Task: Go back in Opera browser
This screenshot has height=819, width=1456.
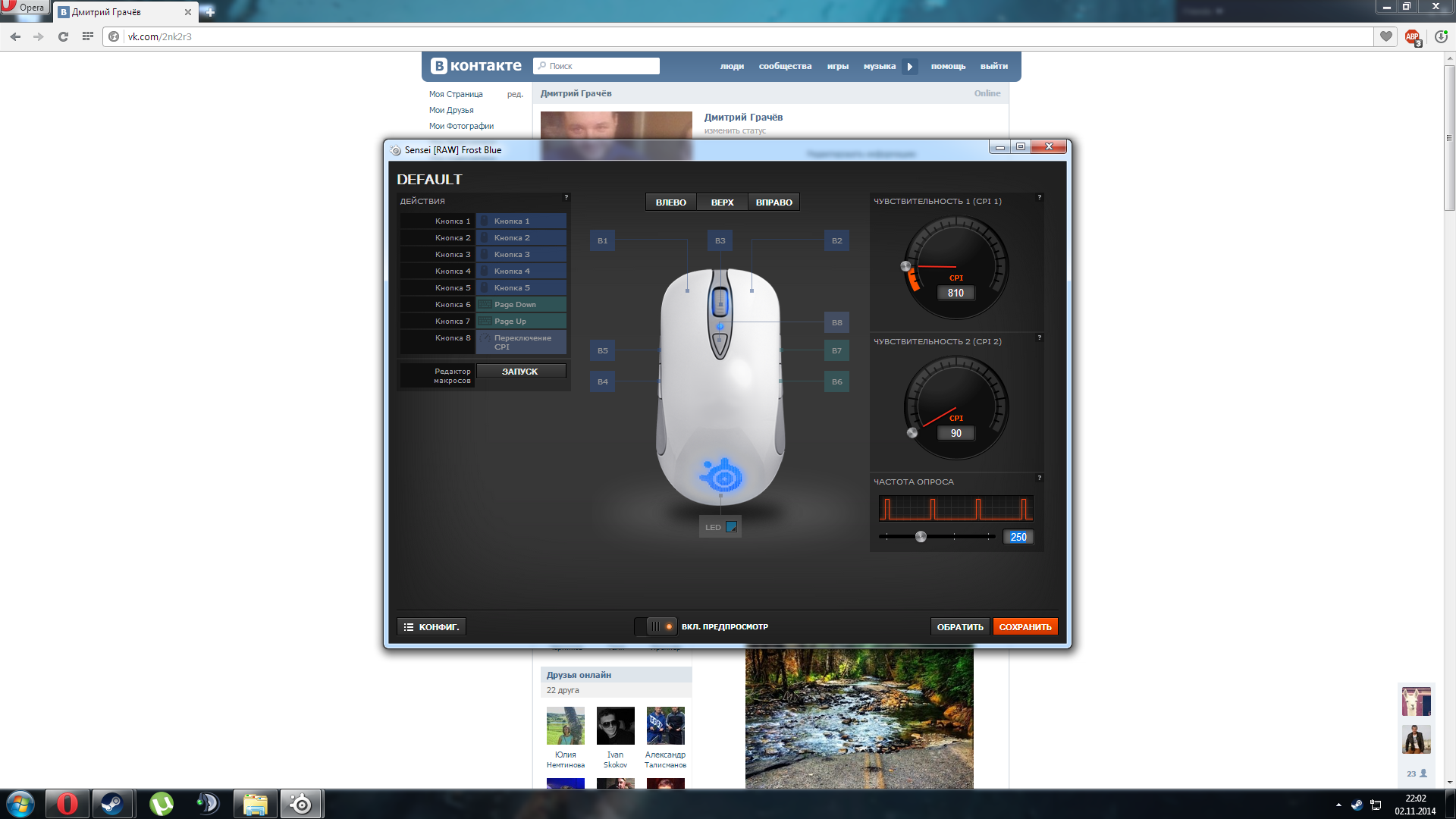Action: pos(15,36)
